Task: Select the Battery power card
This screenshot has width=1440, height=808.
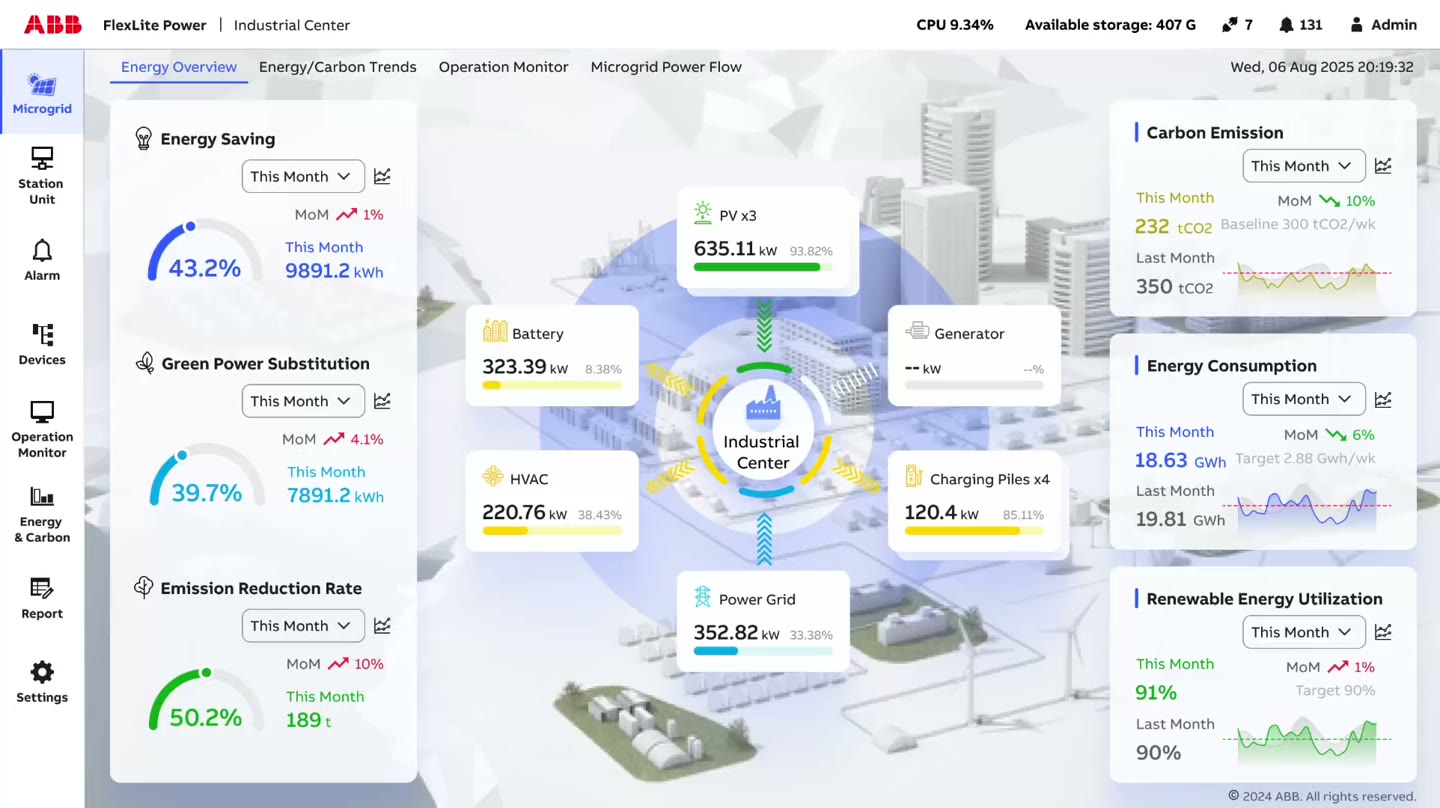Action: tap(552, 355)
